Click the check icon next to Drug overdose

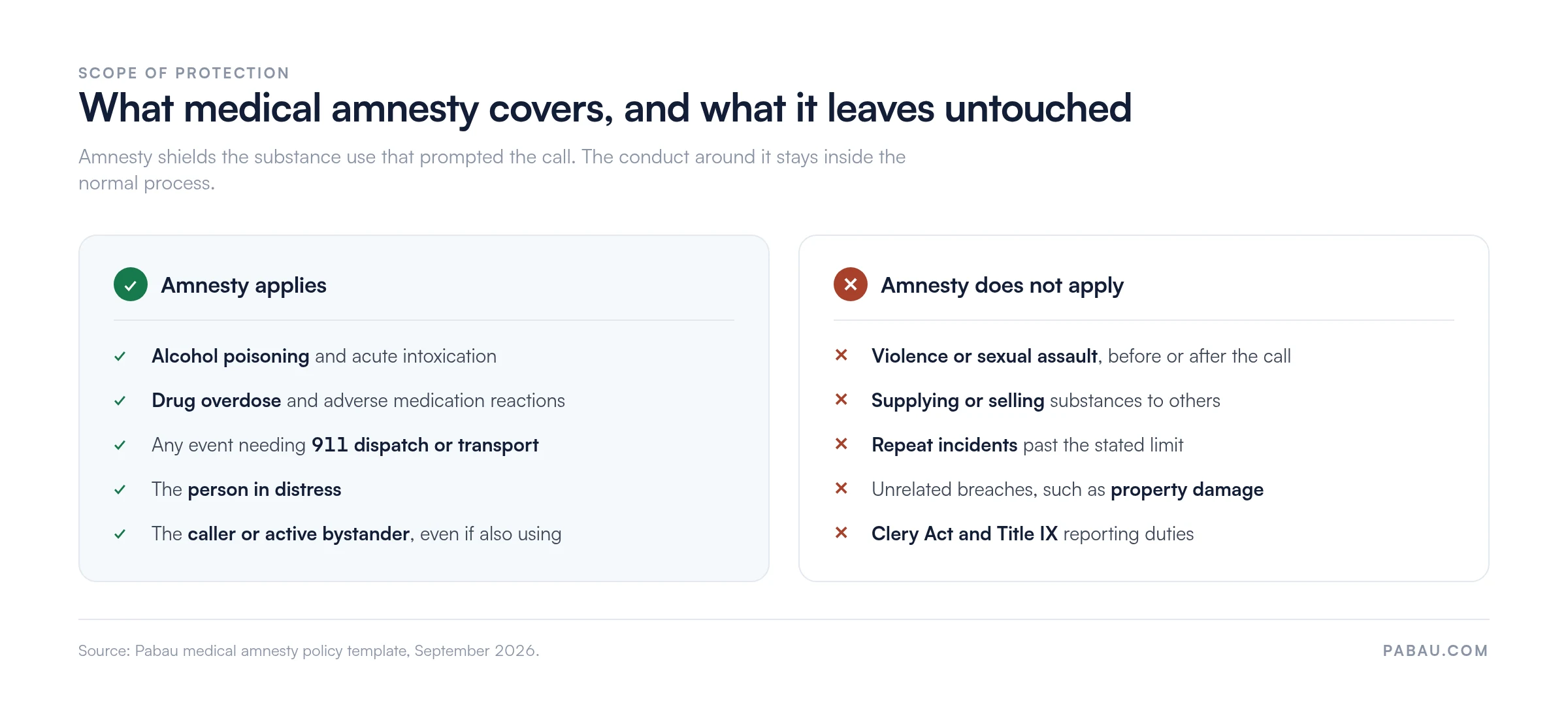(x=120, y=401)
